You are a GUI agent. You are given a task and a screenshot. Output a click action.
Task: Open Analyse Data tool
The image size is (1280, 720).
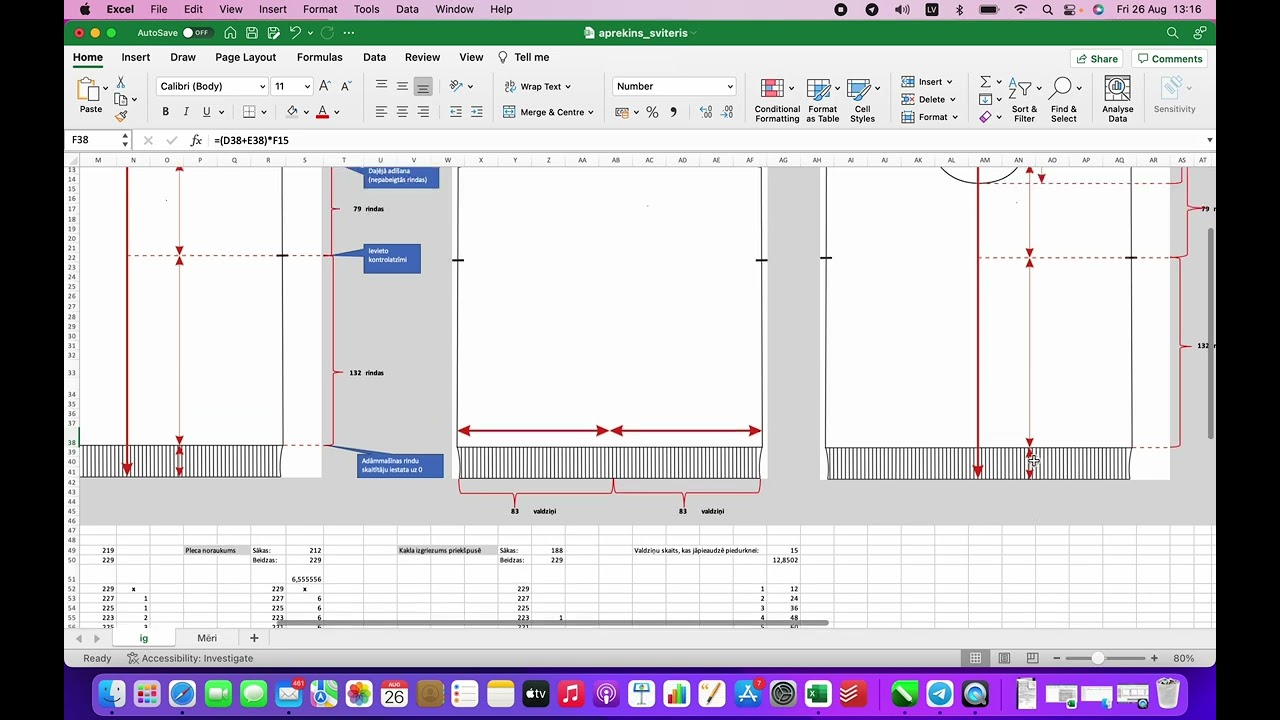tap(1117, 99)
